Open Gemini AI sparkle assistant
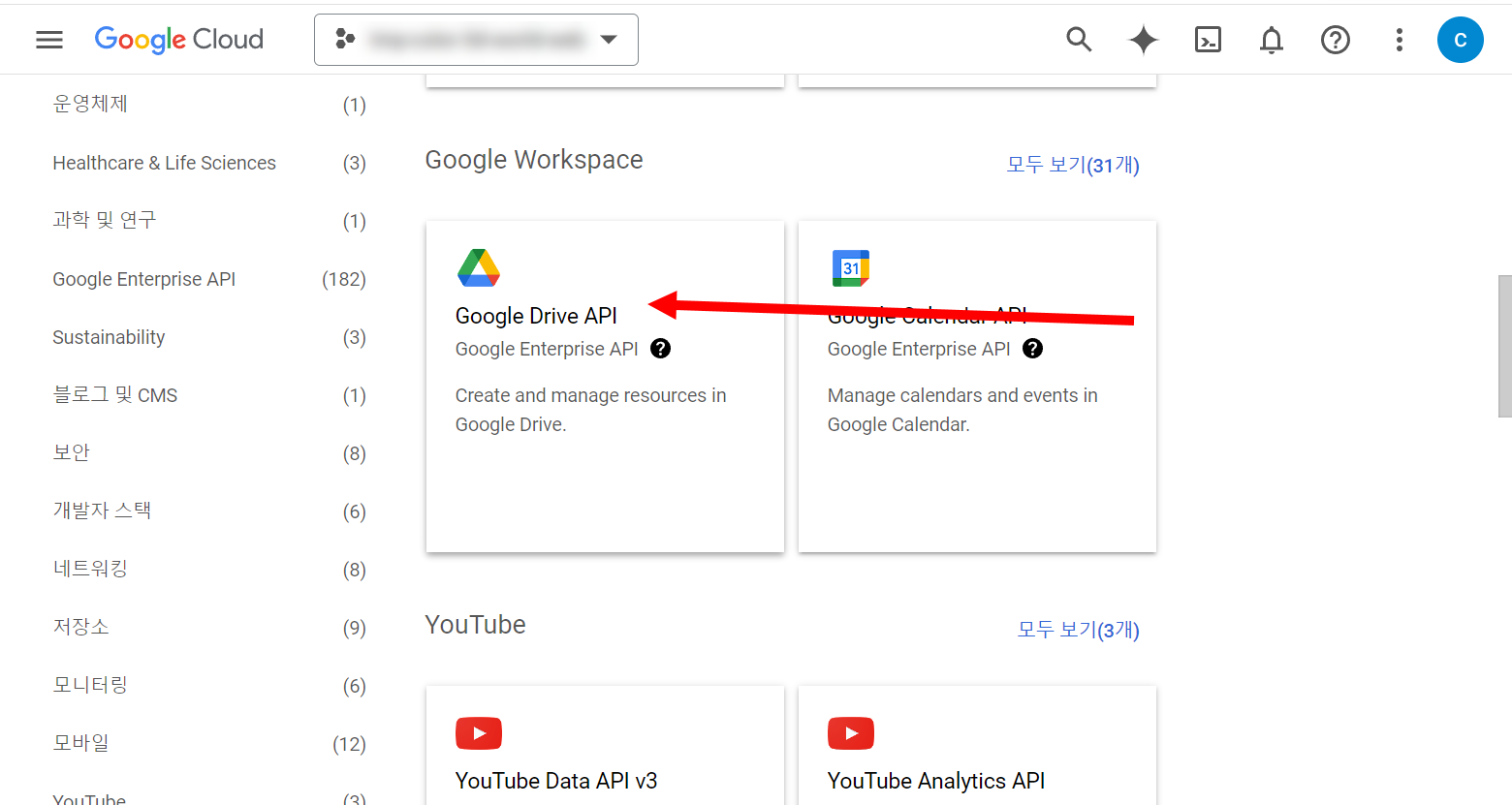 tap(1144, 40)
